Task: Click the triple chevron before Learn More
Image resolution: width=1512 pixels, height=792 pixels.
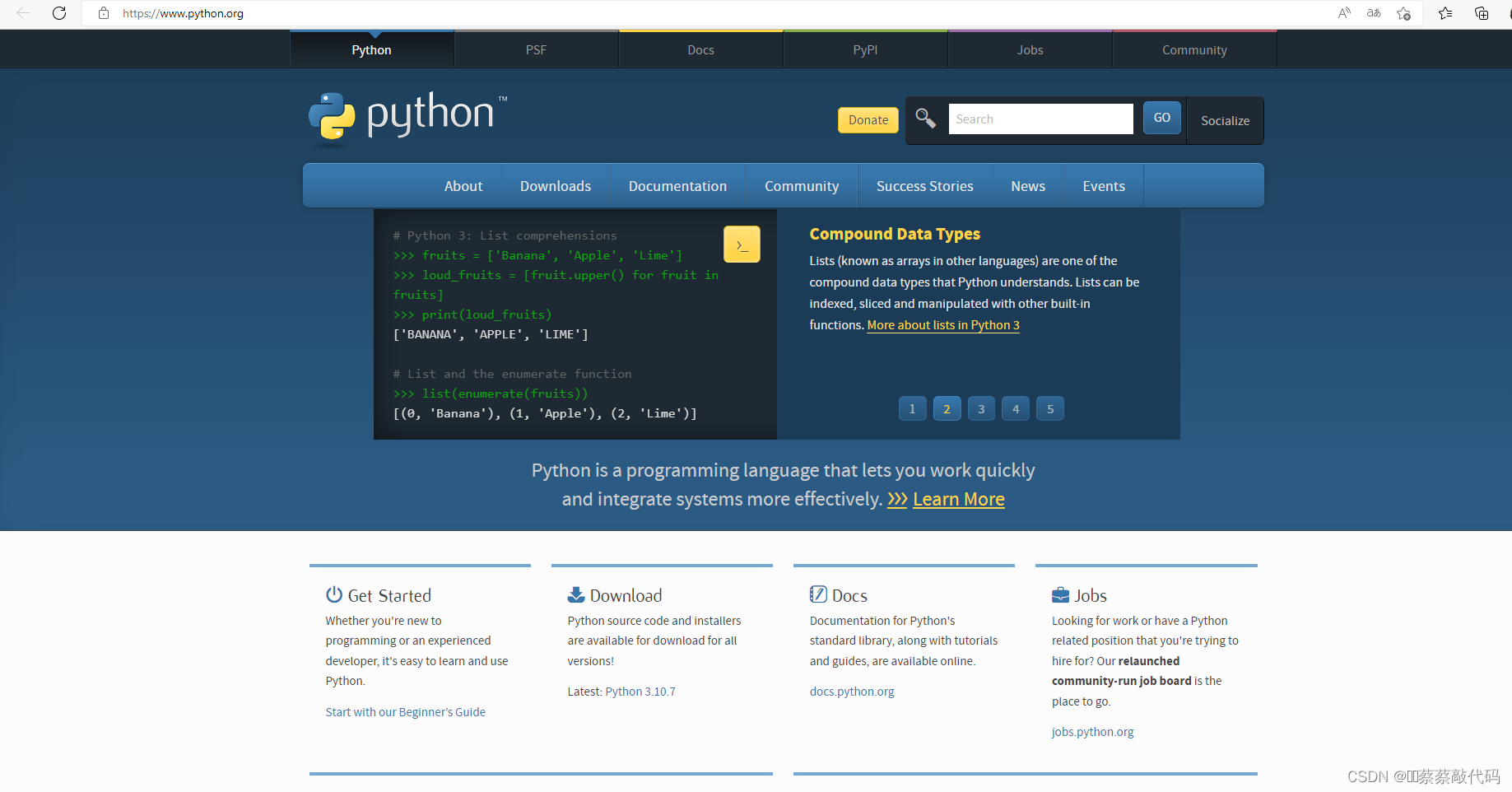Action: [897, 500]
